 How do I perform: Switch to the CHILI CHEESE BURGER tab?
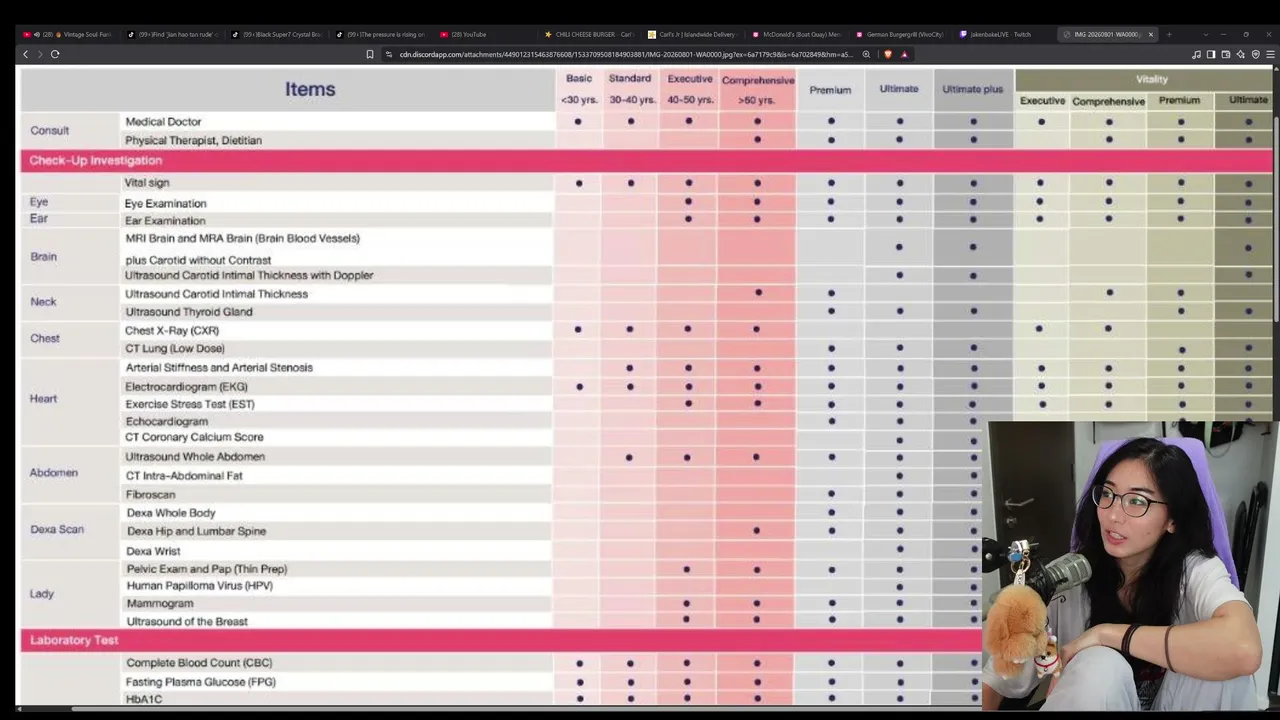coord(590,34)
